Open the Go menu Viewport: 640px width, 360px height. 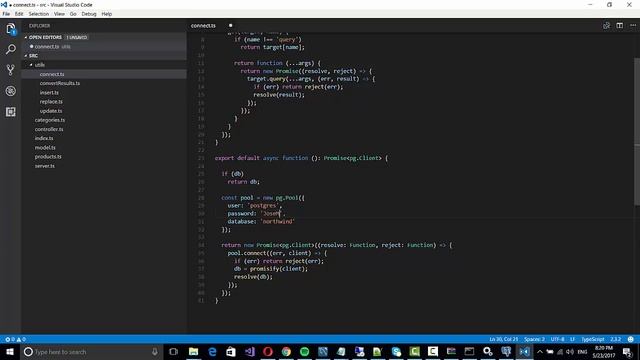click(73, 14)
